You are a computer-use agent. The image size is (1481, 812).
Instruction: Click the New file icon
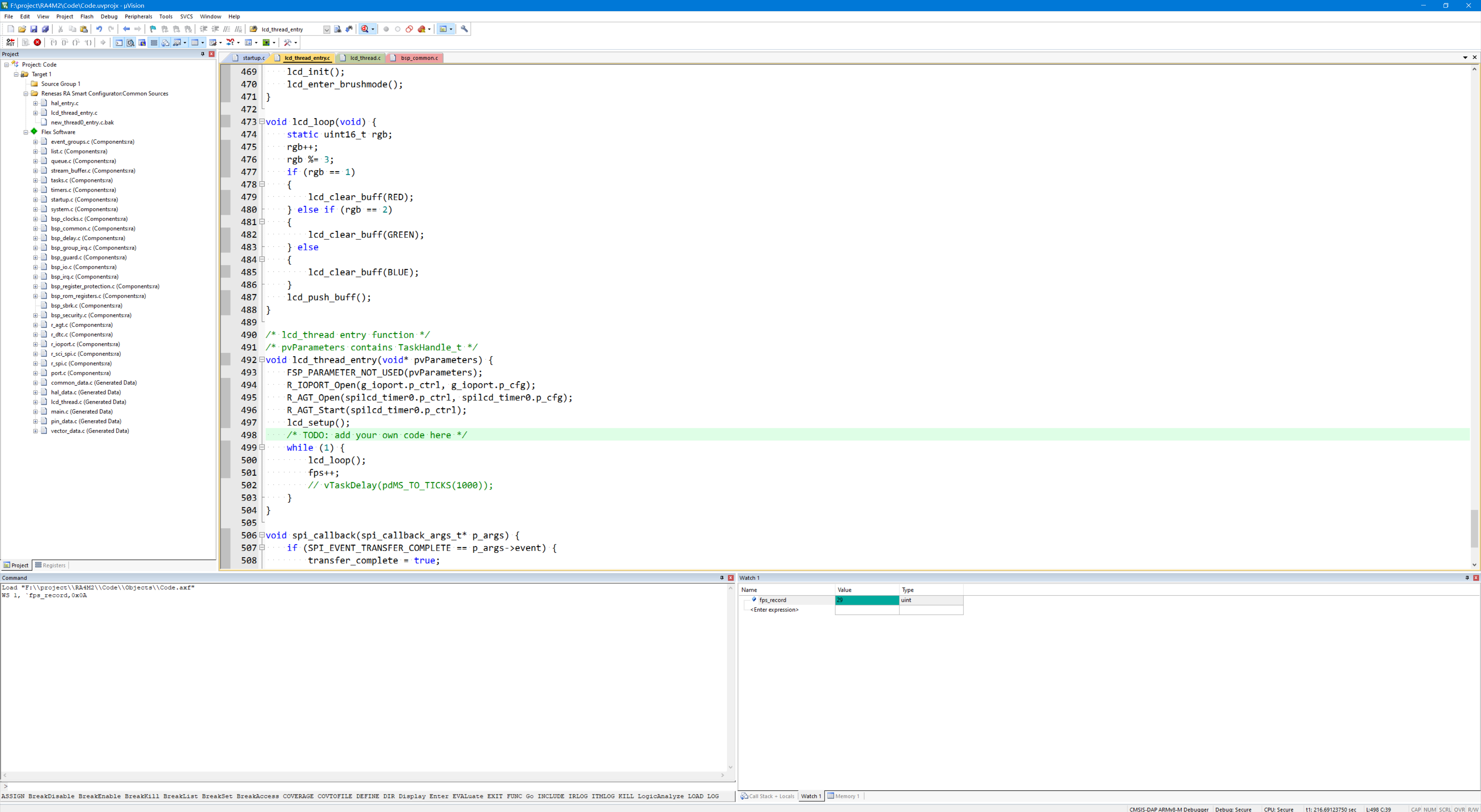[10, 29]
